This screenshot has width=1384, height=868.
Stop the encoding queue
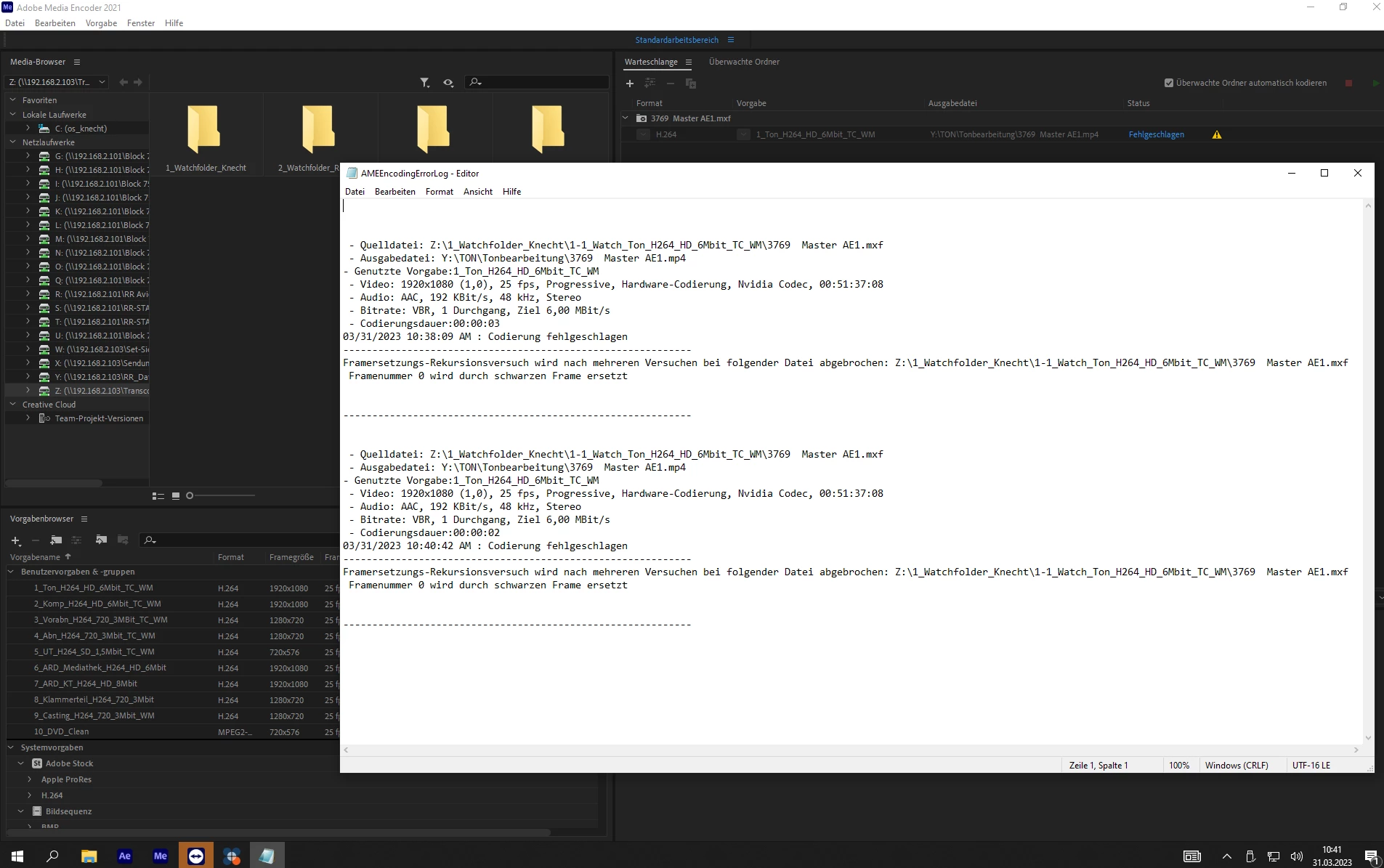pyautogui.click(x=1349, y=84)
